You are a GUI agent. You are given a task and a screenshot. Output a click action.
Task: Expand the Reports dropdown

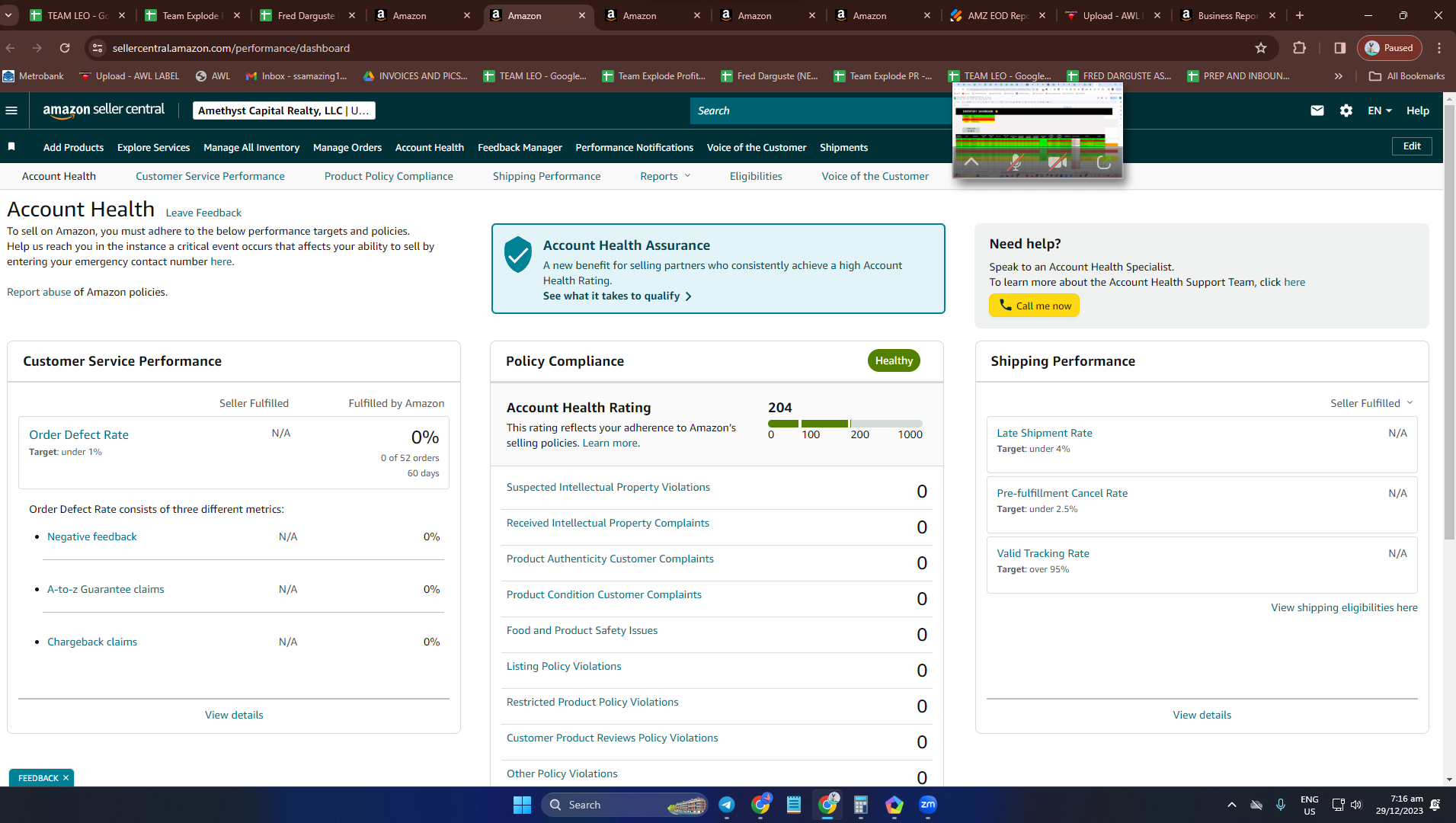(665, 176)
